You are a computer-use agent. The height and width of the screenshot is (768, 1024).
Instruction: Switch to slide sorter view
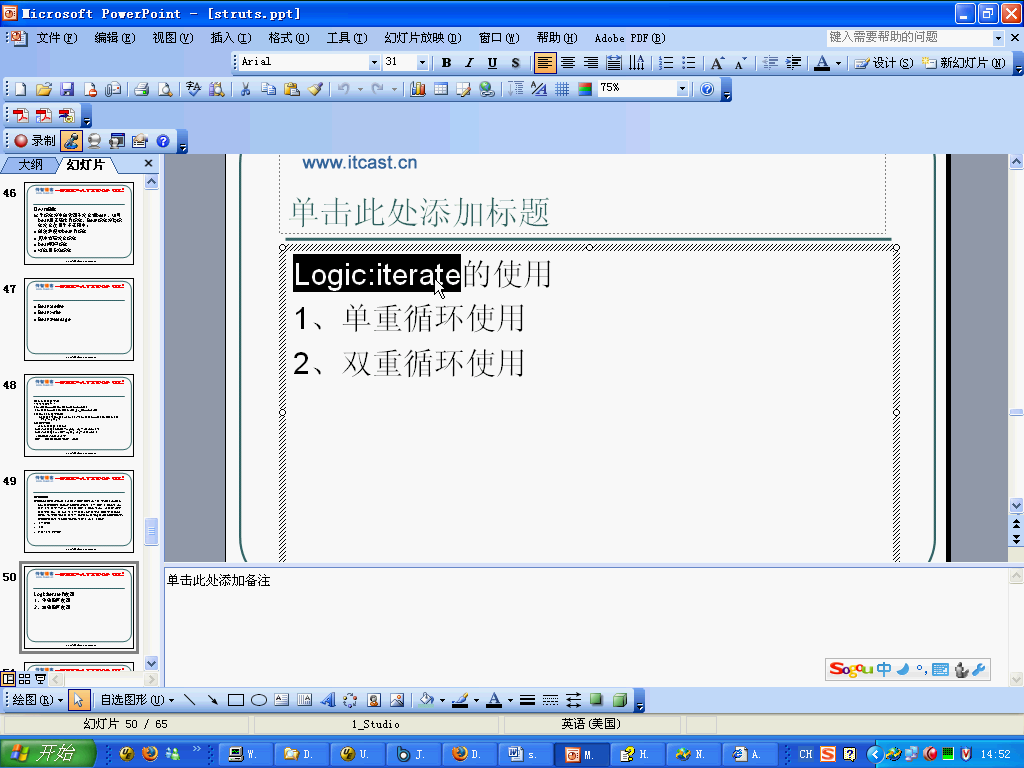pyautogui.click(x=25, y=679)
